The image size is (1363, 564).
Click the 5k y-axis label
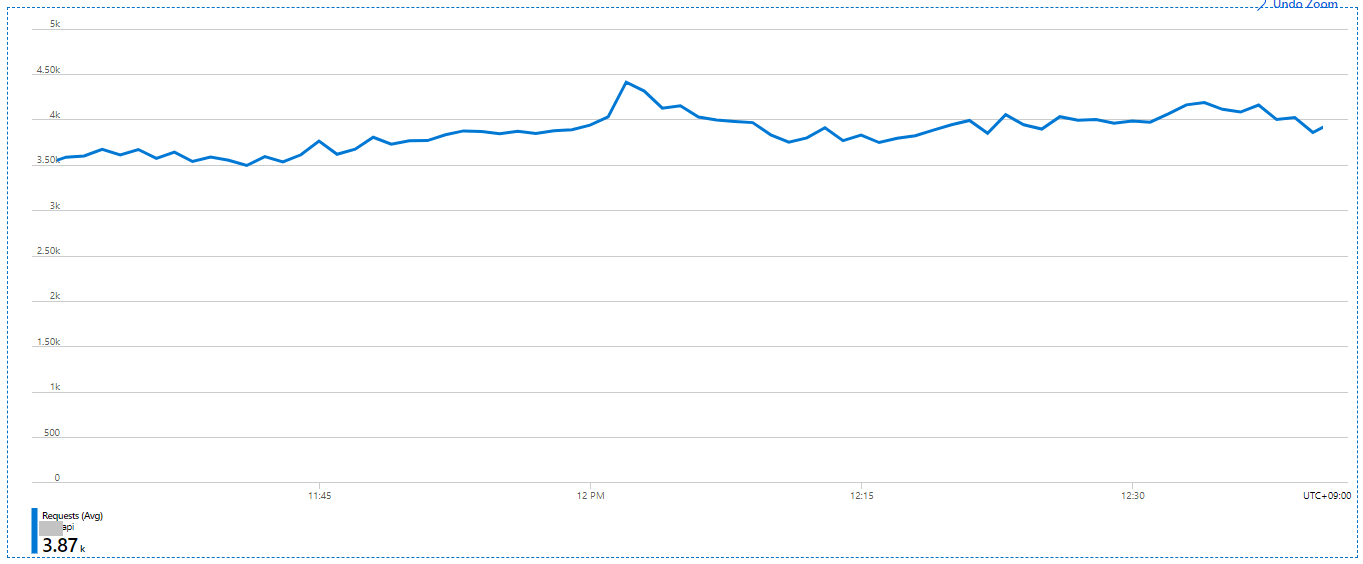coord(55,24)
